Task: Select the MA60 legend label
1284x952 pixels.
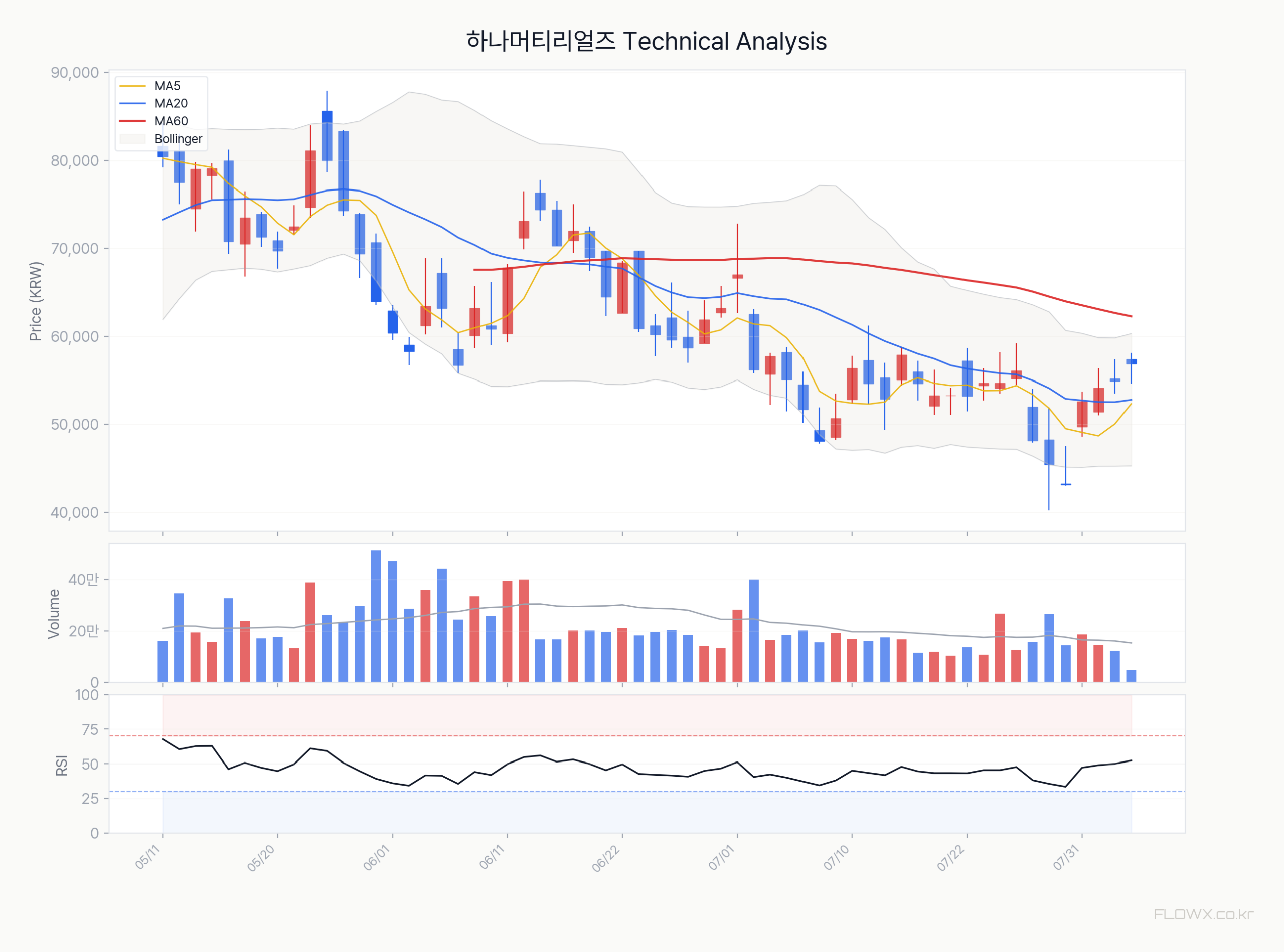Action: (x=171, y=121)
